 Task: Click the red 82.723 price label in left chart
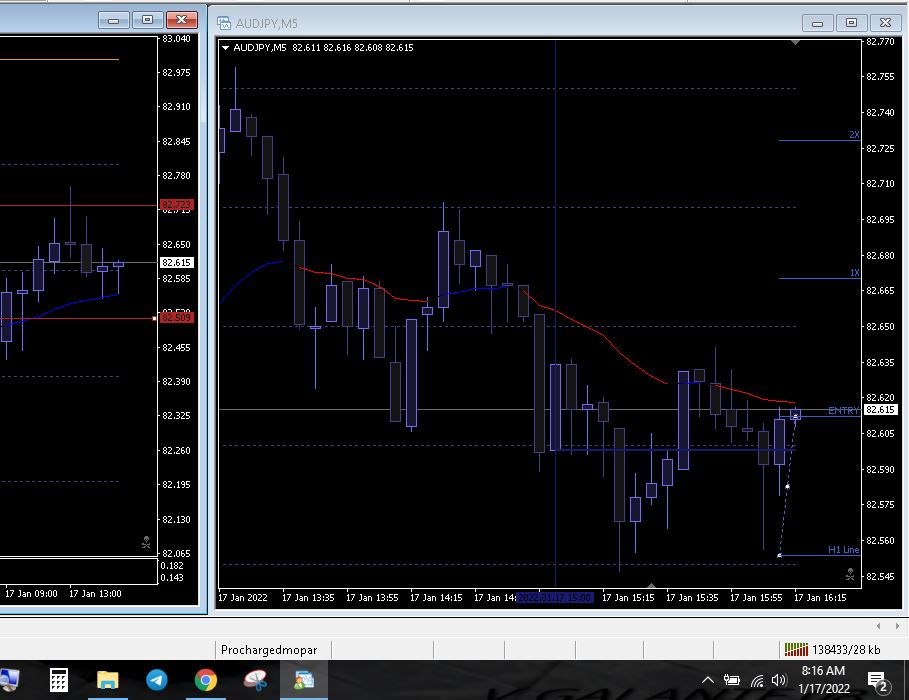[x=176, y=205]
